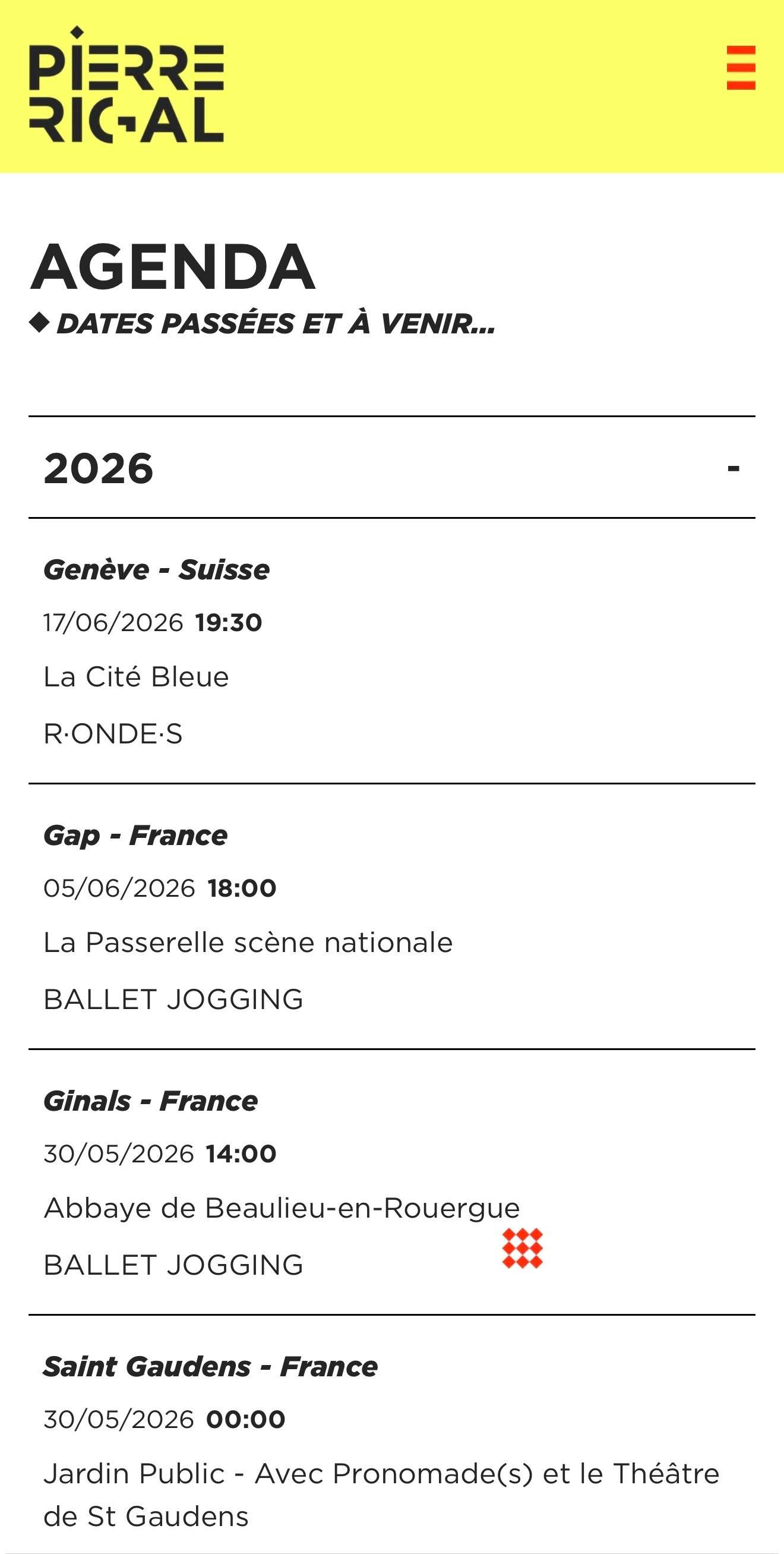
Task: Click the black diamond bullet before subtitle
Action: point(39,323)
